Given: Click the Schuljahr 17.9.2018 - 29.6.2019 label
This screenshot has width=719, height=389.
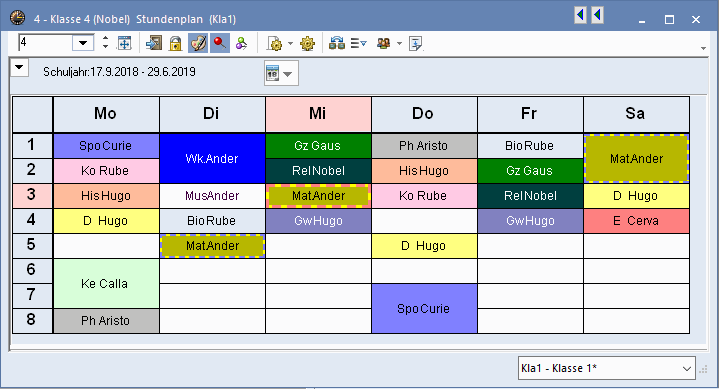Looking at the screenshot, I should pyautogui.click(x=119, y=72).
